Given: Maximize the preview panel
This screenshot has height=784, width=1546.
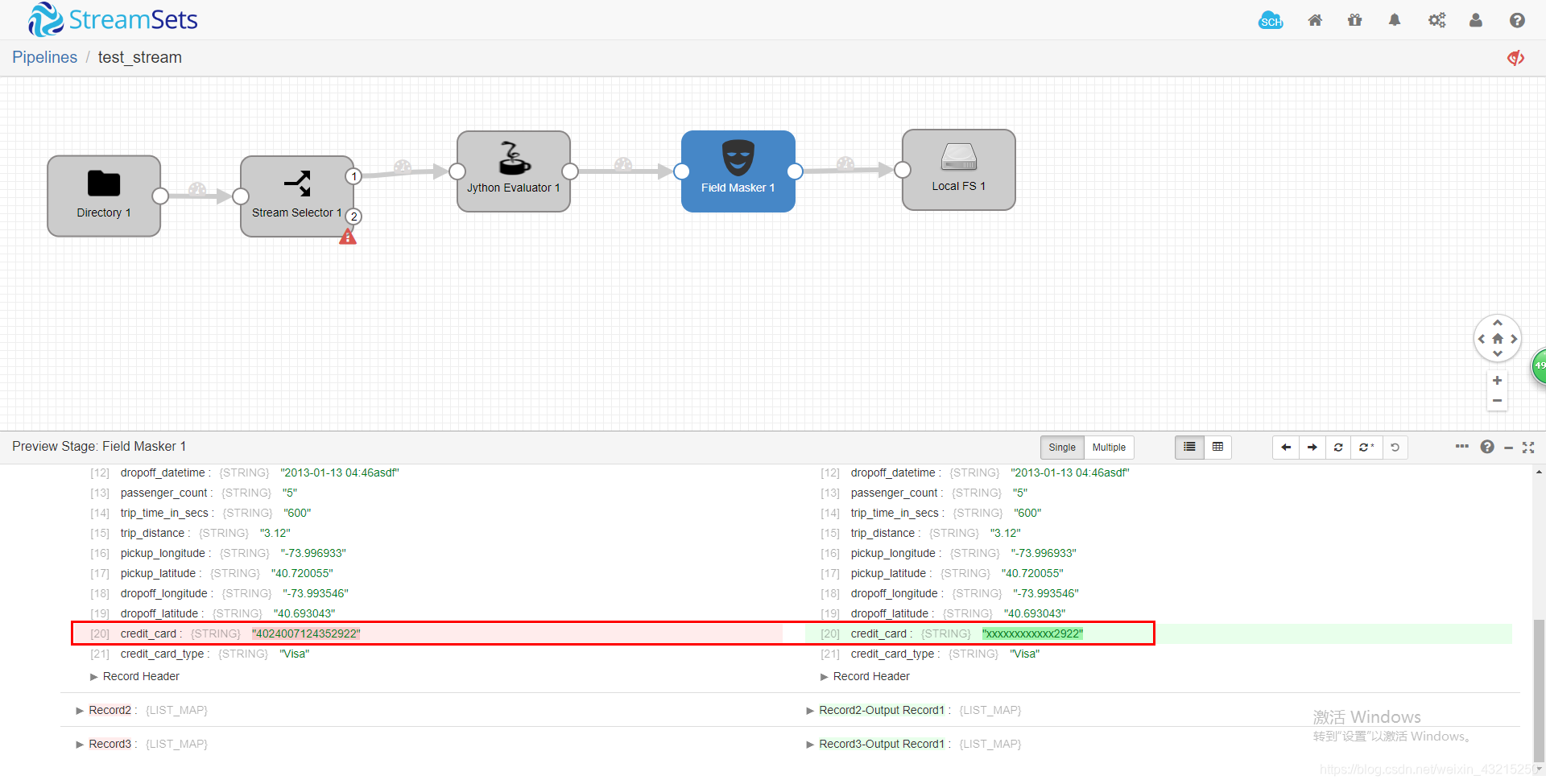Looking at the screenshot, I should click(1528, 448).
